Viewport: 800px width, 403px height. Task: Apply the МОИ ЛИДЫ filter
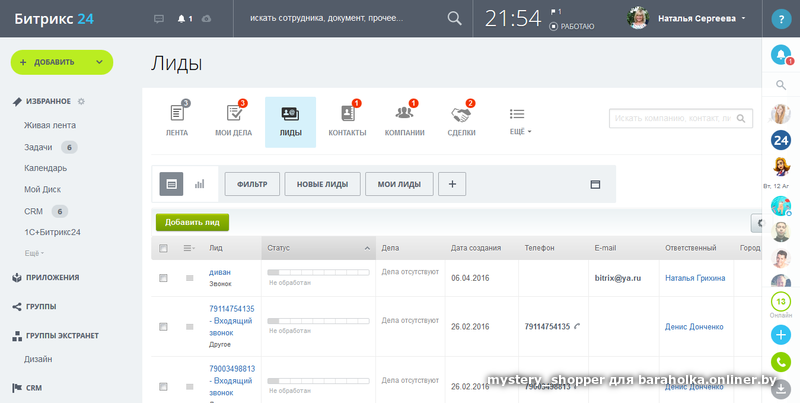(x=399, y=184)
